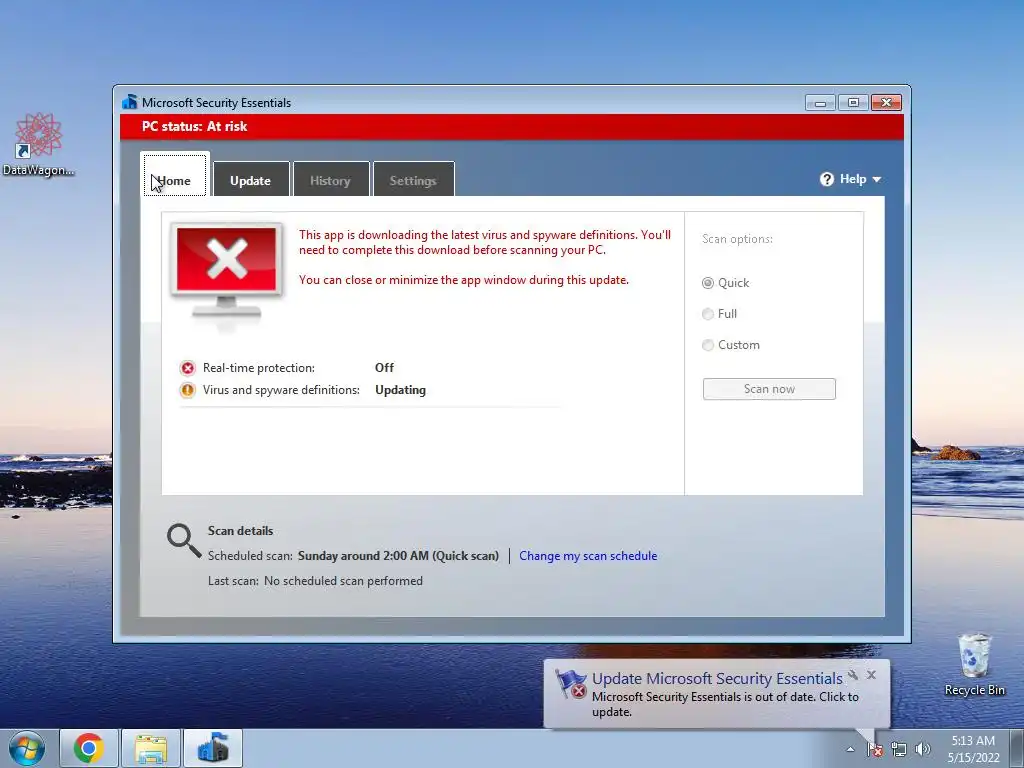
Task: Open the DataWagon desktop shortcut
Action: (39, 145)
